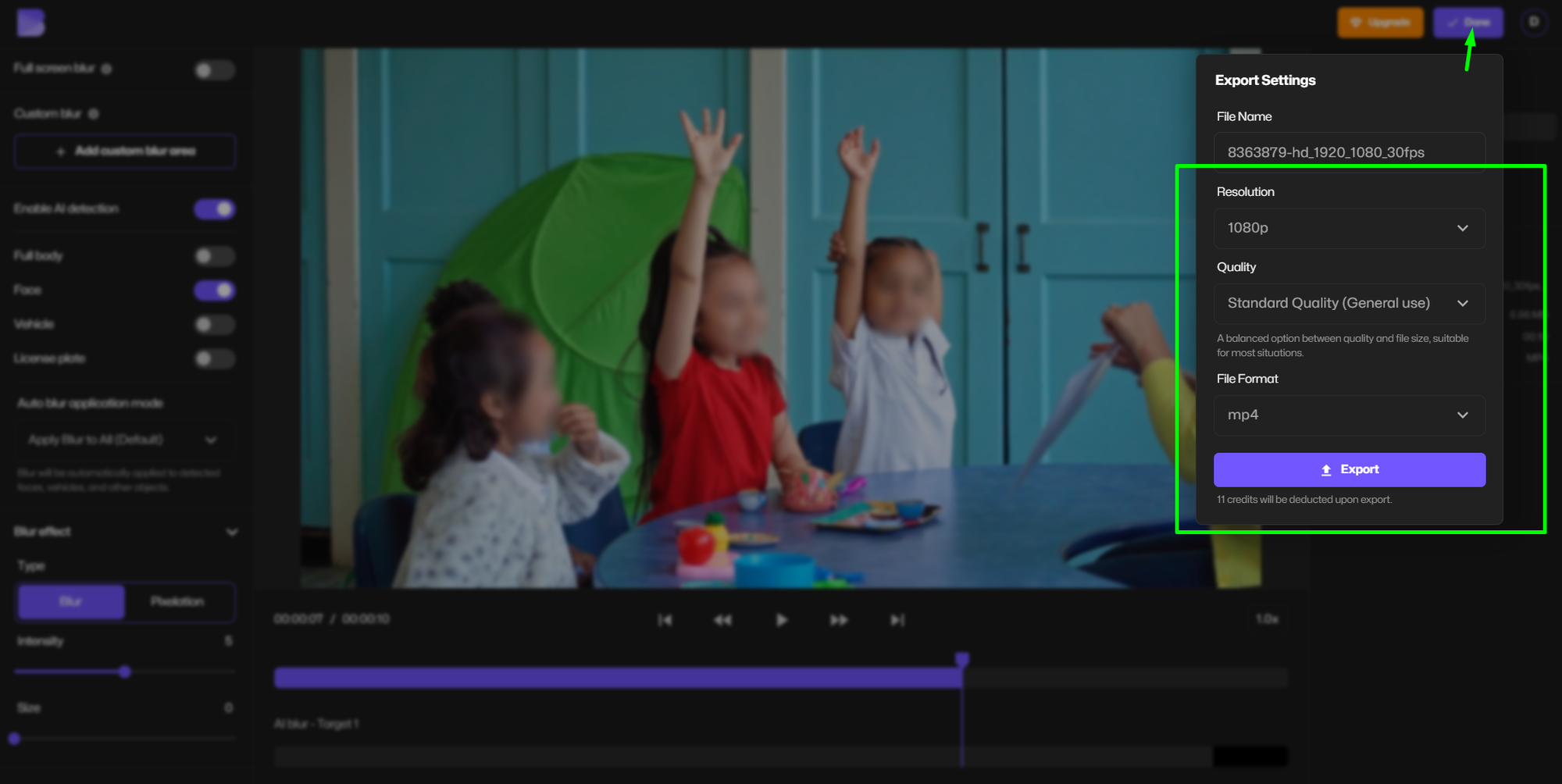Open the Quality dropdown
1562x784 pixels.
point(1350,303)
